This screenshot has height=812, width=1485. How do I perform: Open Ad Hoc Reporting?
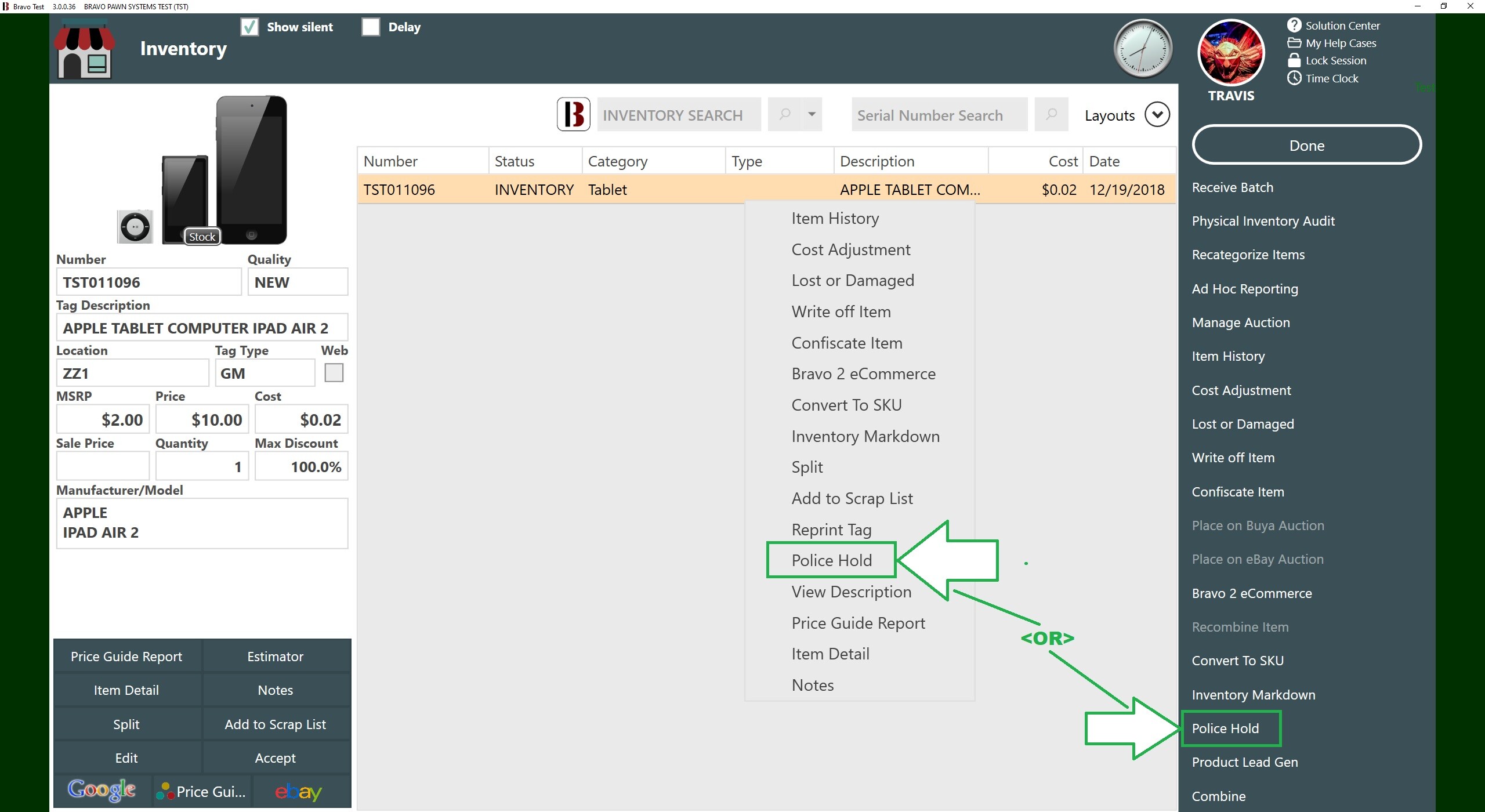coord(1245,289)
